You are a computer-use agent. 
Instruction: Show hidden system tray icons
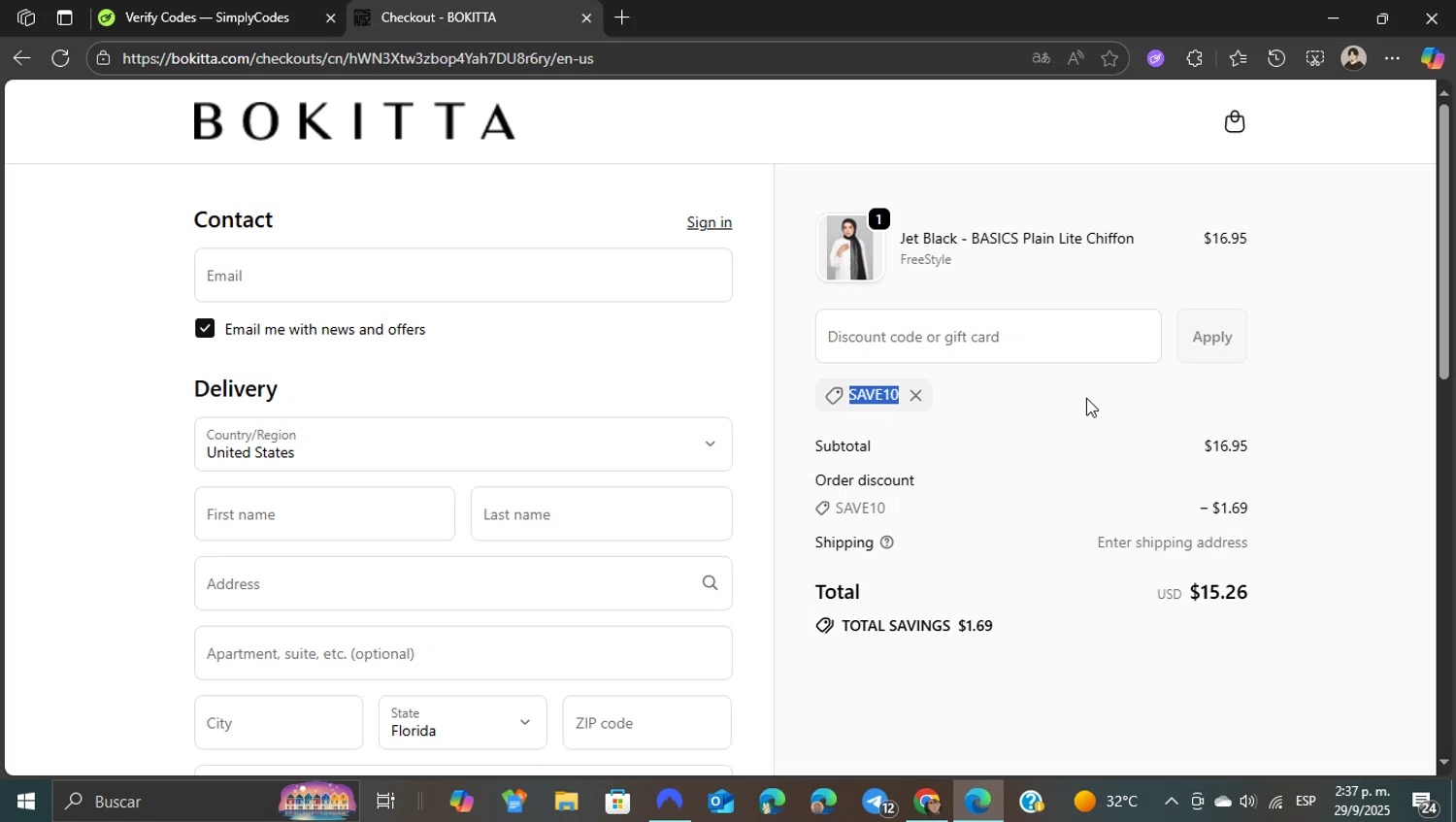(1171, 802)
